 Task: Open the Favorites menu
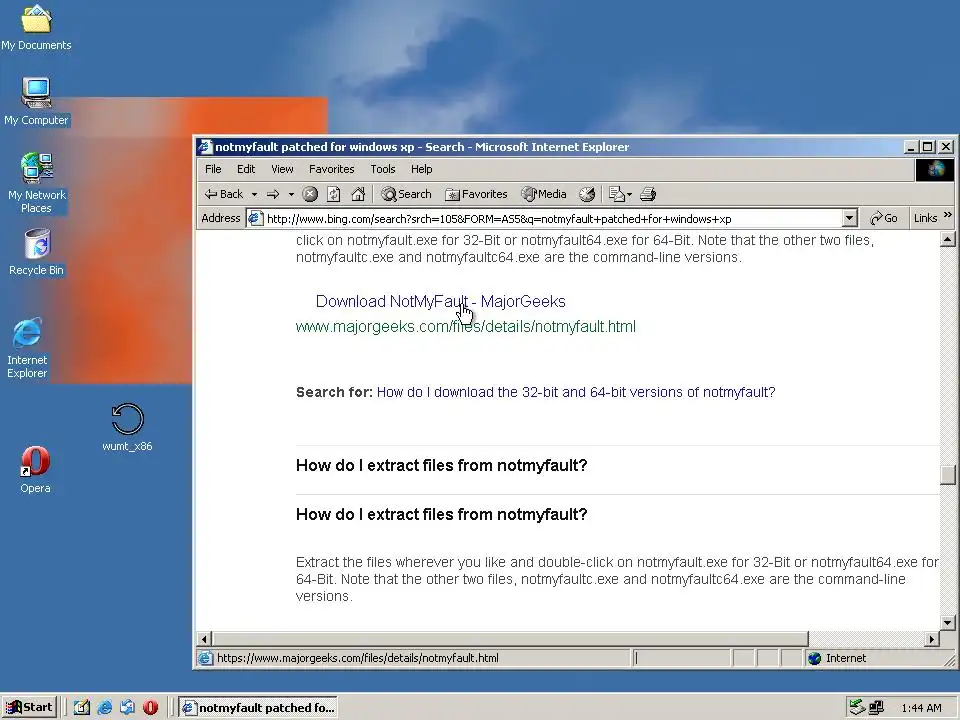331,169
